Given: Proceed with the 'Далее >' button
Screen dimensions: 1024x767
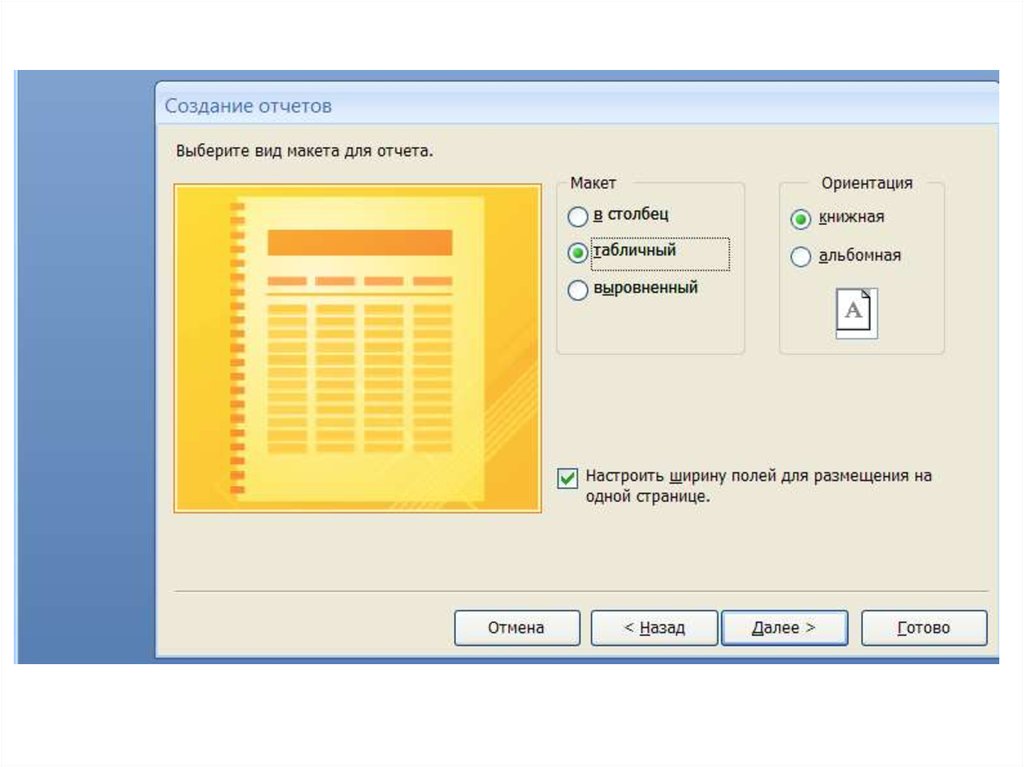Looking at the screenshot, I should [x=784, y=628].
